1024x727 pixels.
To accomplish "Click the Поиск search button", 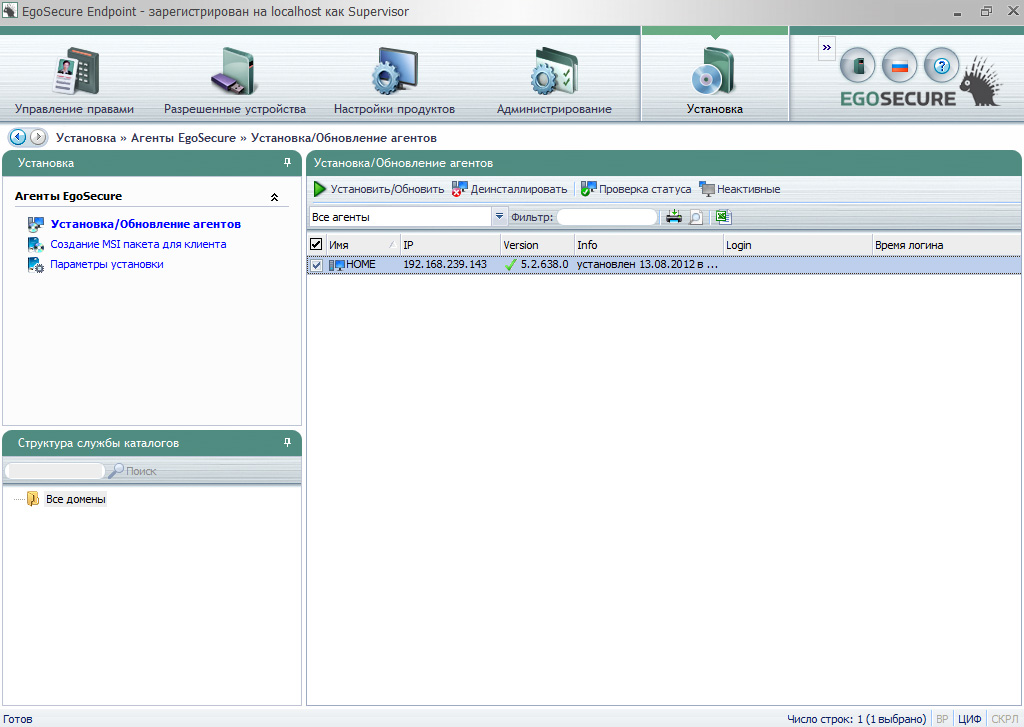I will pyautogui.click(x=133, y=470).
